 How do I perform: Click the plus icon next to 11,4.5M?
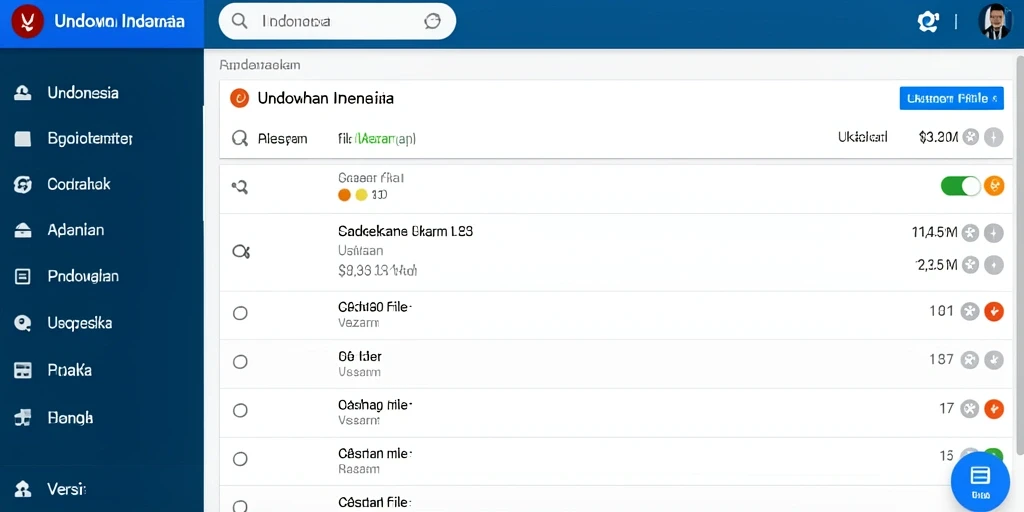[993, 232]
